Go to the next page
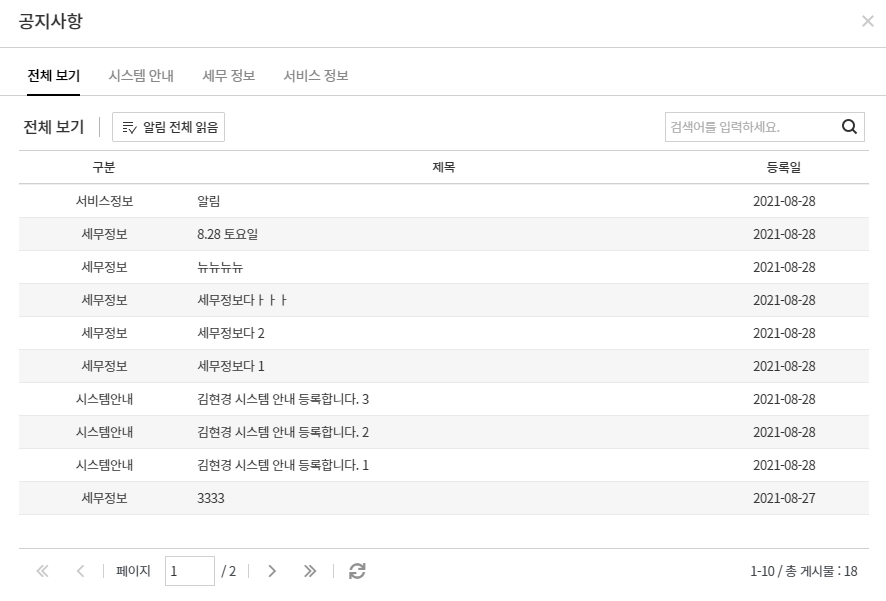 [x=272, y=571]
